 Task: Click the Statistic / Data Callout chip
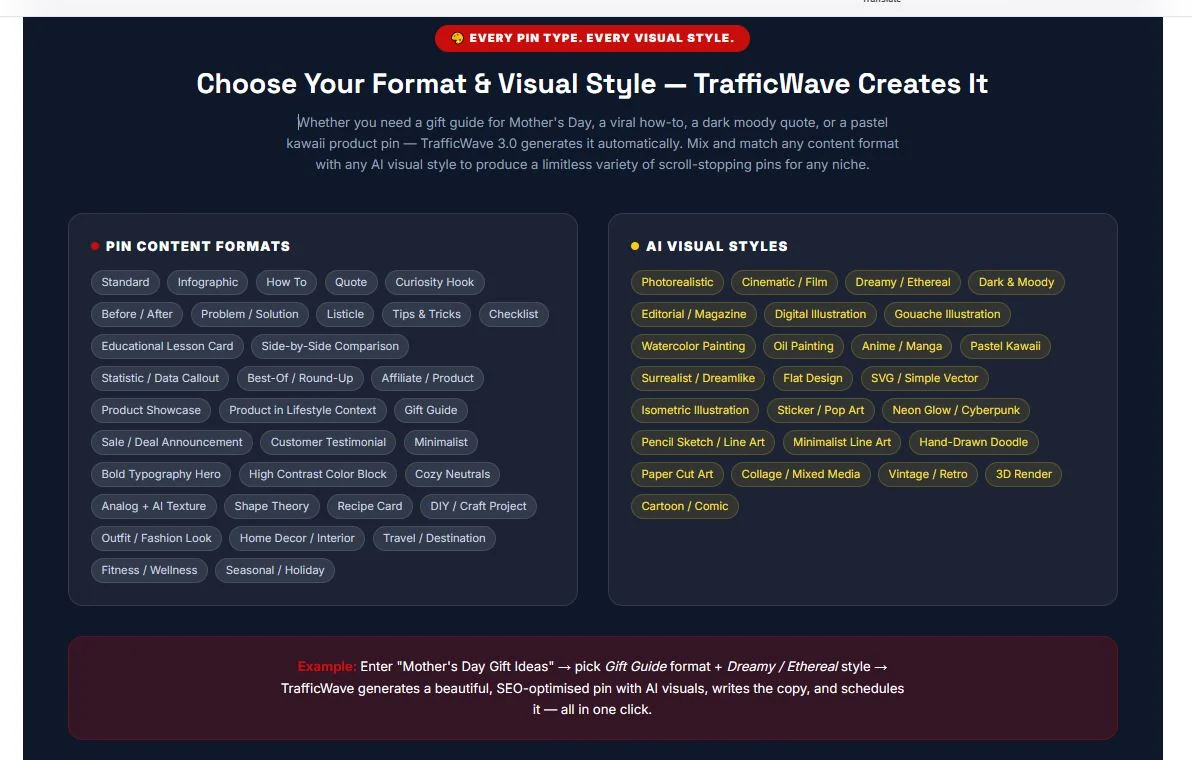tap(160, 378)
